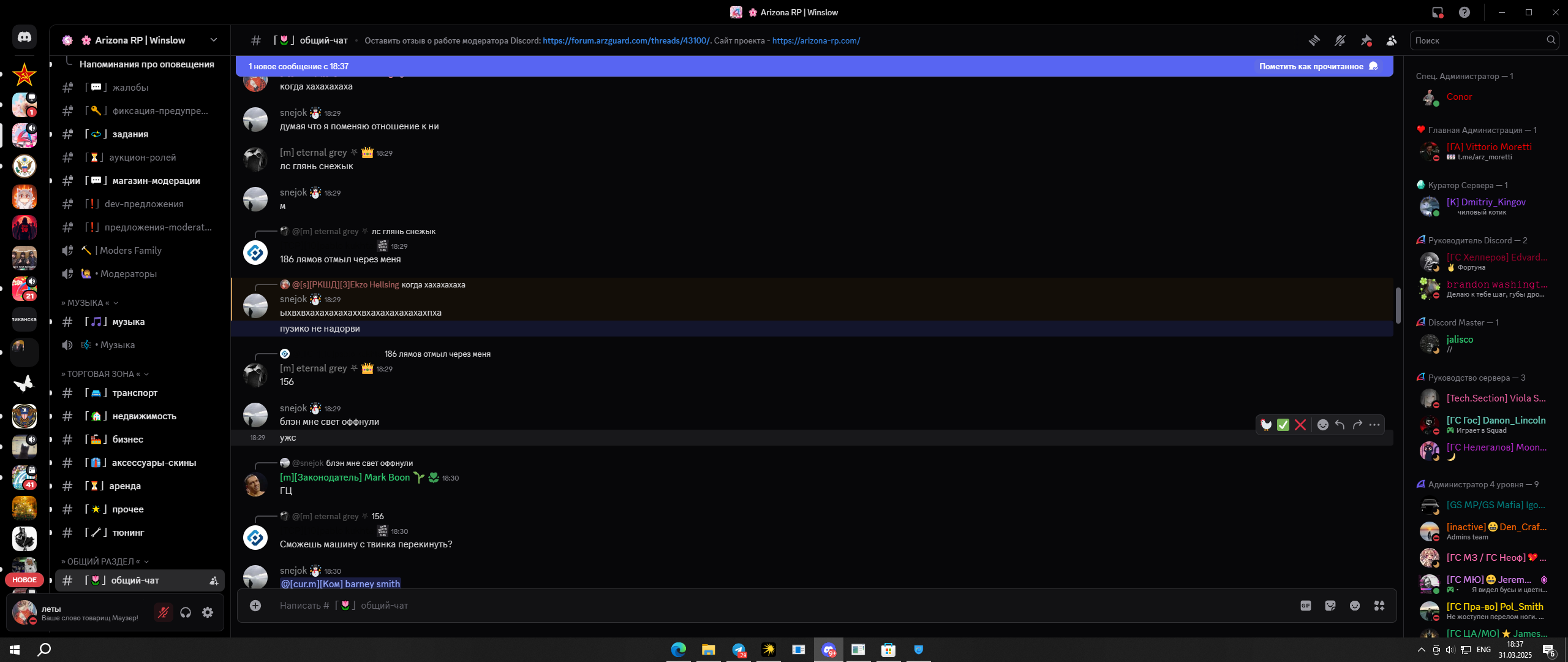
Task: Forward the hovered ужс message
Action: pos(1357,425)
